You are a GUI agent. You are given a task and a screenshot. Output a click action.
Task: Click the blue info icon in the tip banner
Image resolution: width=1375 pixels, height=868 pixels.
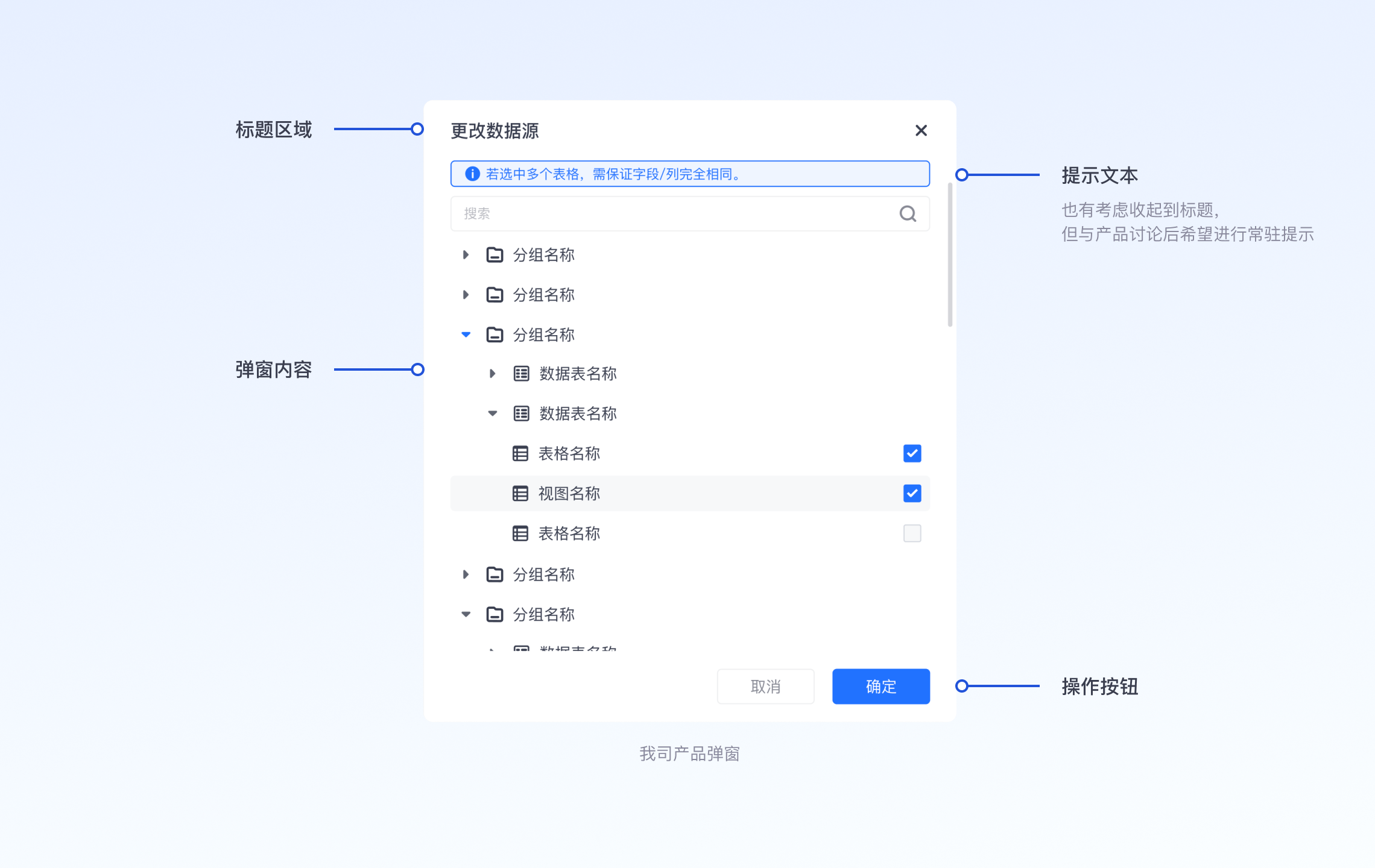coord(472,174)
